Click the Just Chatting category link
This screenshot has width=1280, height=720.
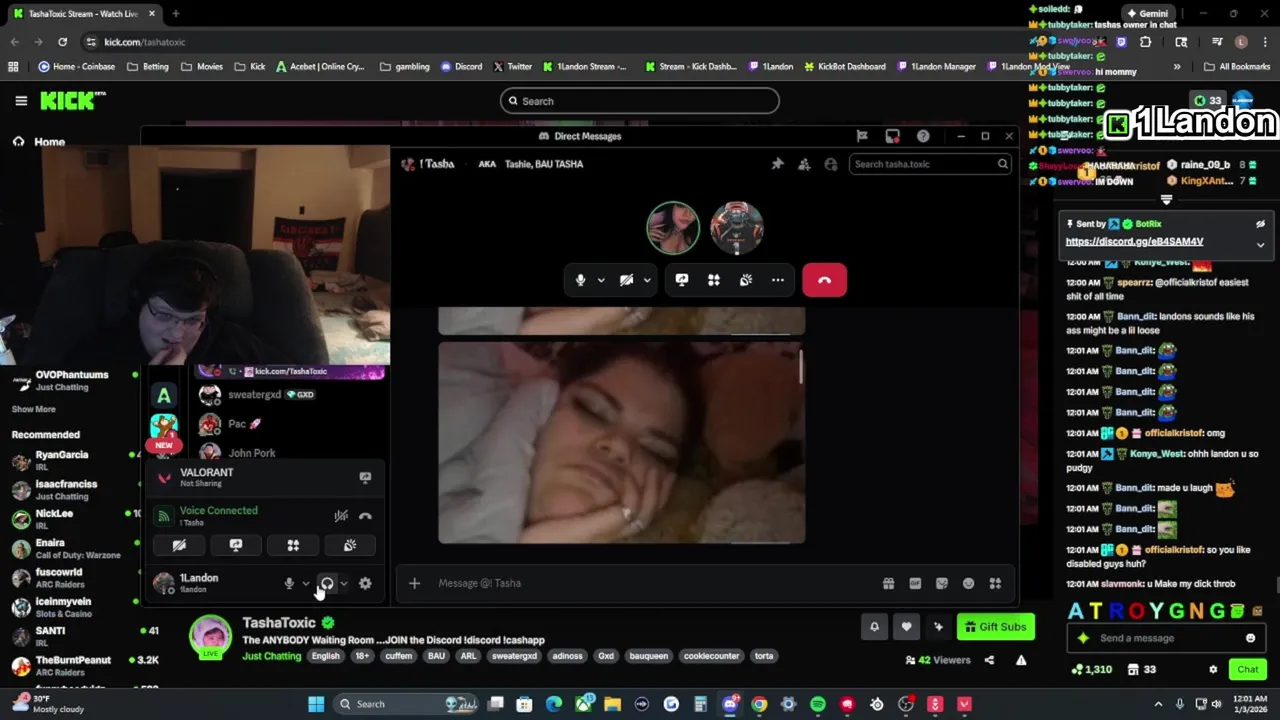pyautogui.click(x=271, y=656)
